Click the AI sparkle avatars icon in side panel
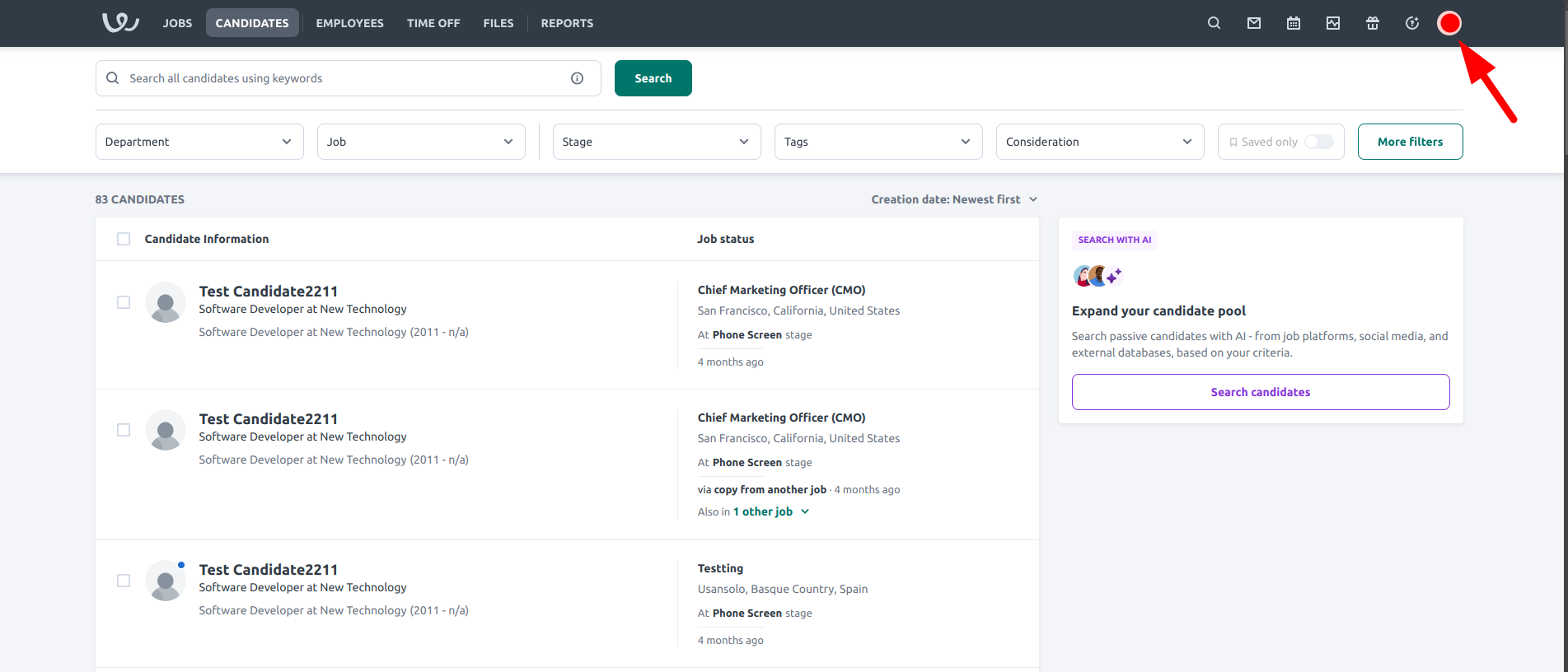Viewport: 1568px width, 672px height. click(1098, 276)
